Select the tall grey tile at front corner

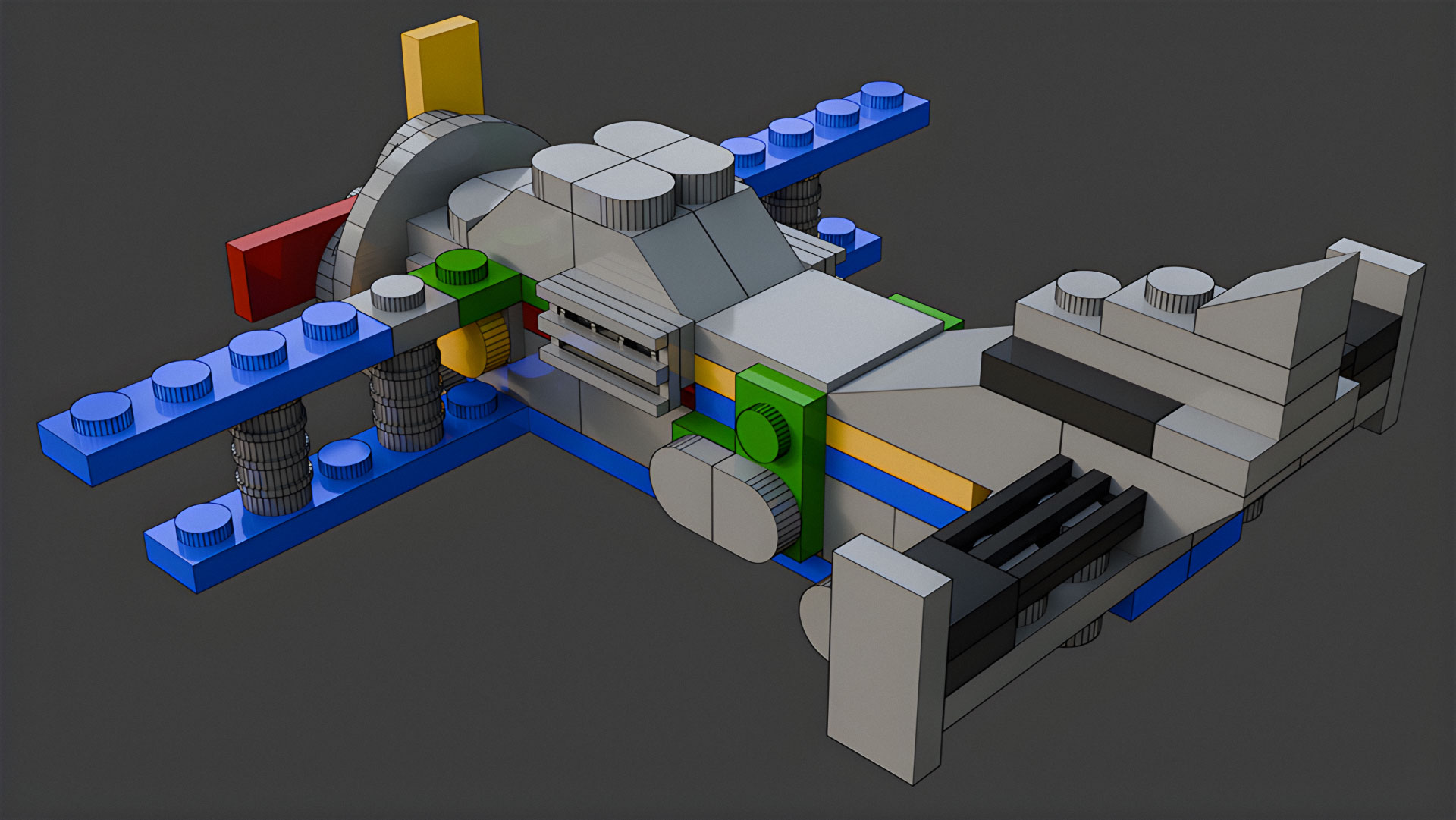[887, 658]
